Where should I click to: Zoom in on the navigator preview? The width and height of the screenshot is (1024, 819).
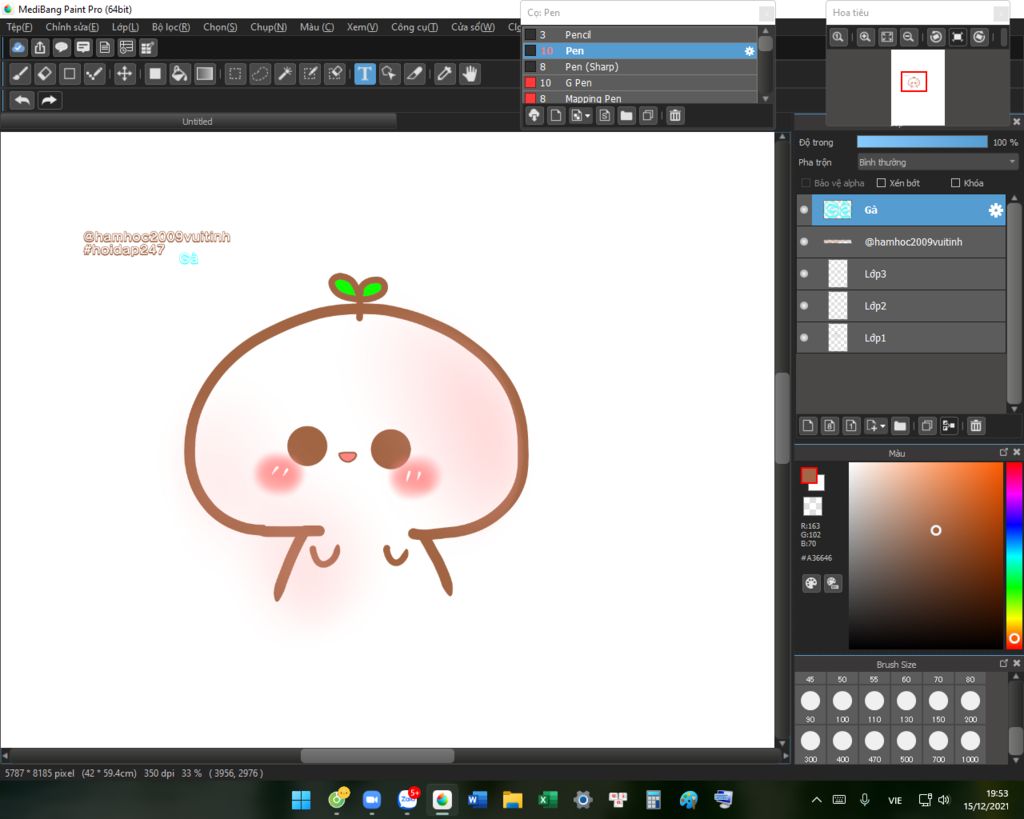pyautogui.click(x=865, y=37)
